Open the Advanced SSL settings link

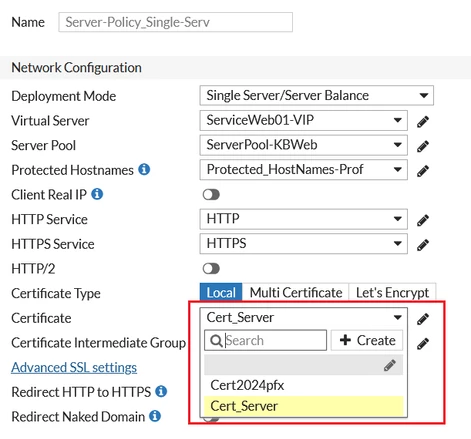point(74,368)
